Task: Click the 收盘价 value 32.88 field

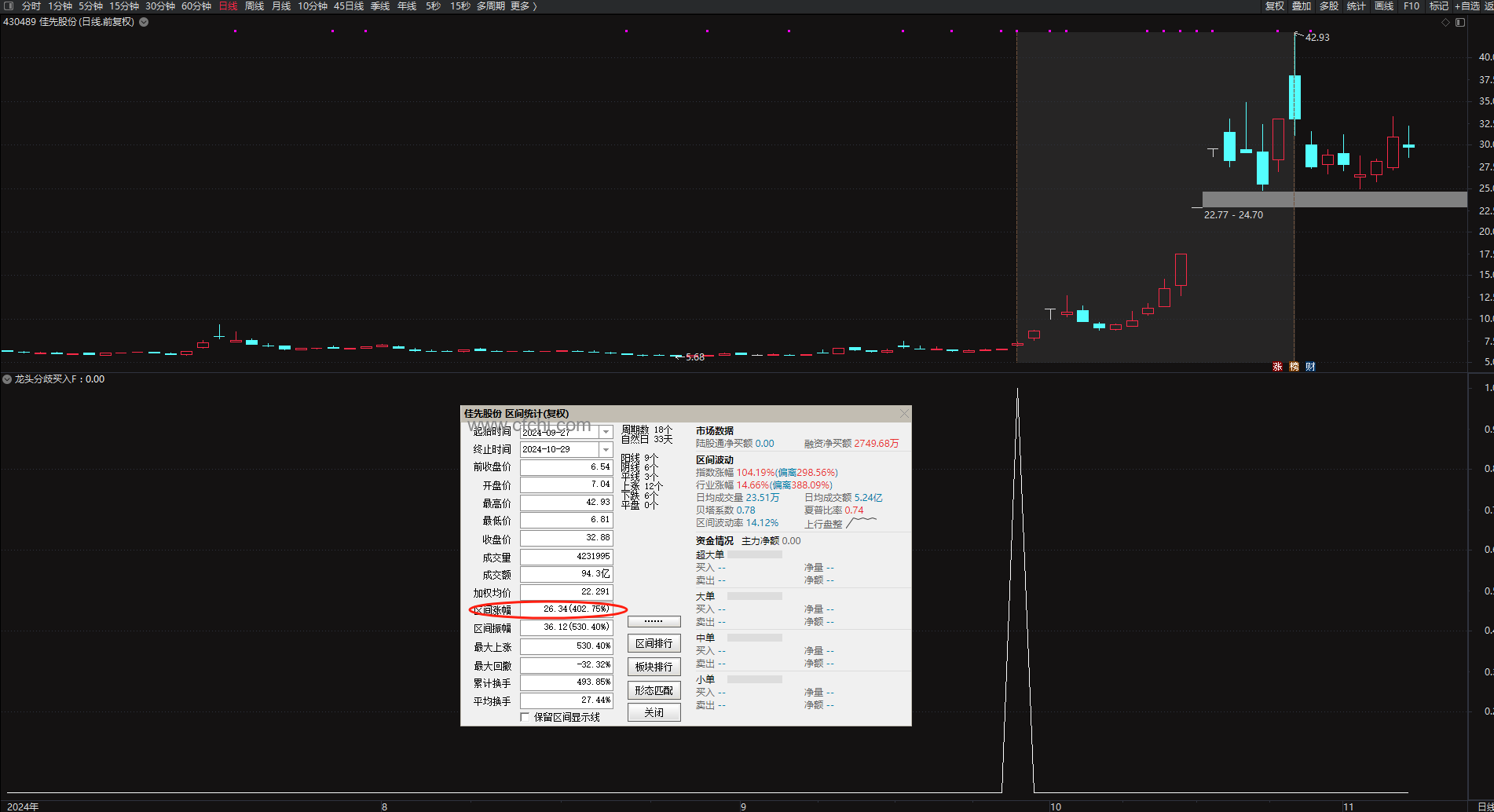Action: point(566,538)
